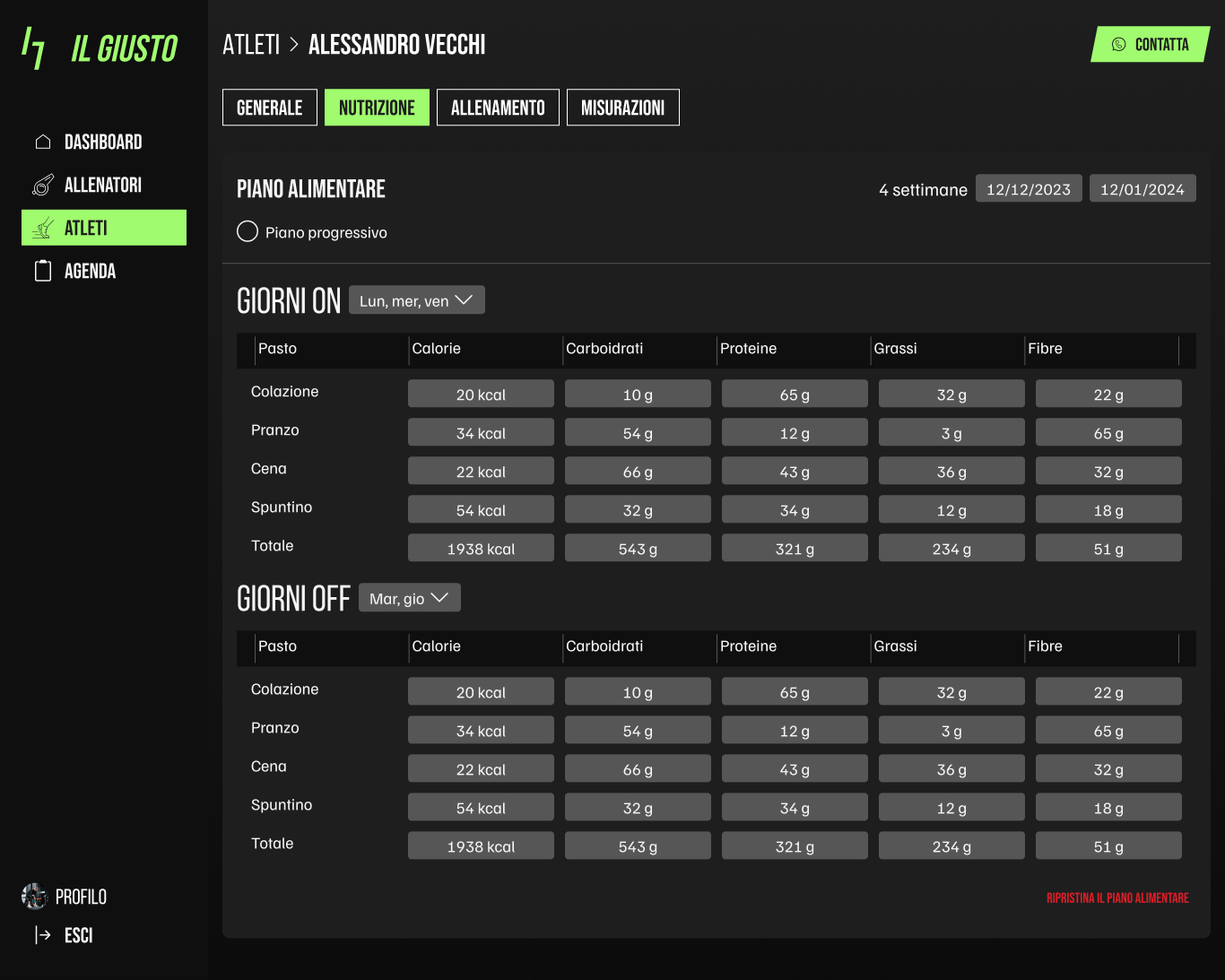
Task: Click the Giorni Off Grassi column header
Action: [895, 646]
